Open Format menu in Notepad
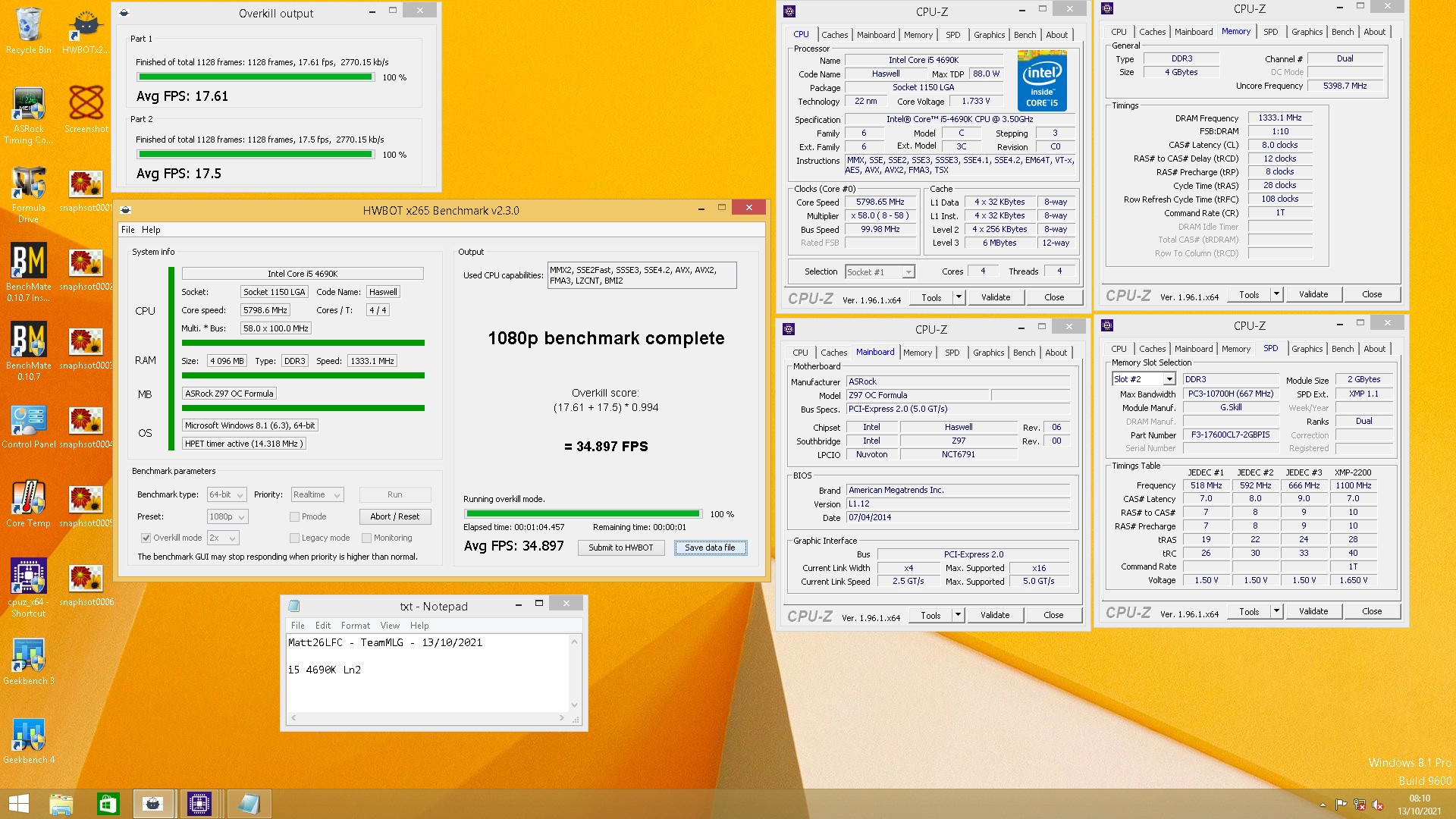1456x819 pixels. point(356,626)
